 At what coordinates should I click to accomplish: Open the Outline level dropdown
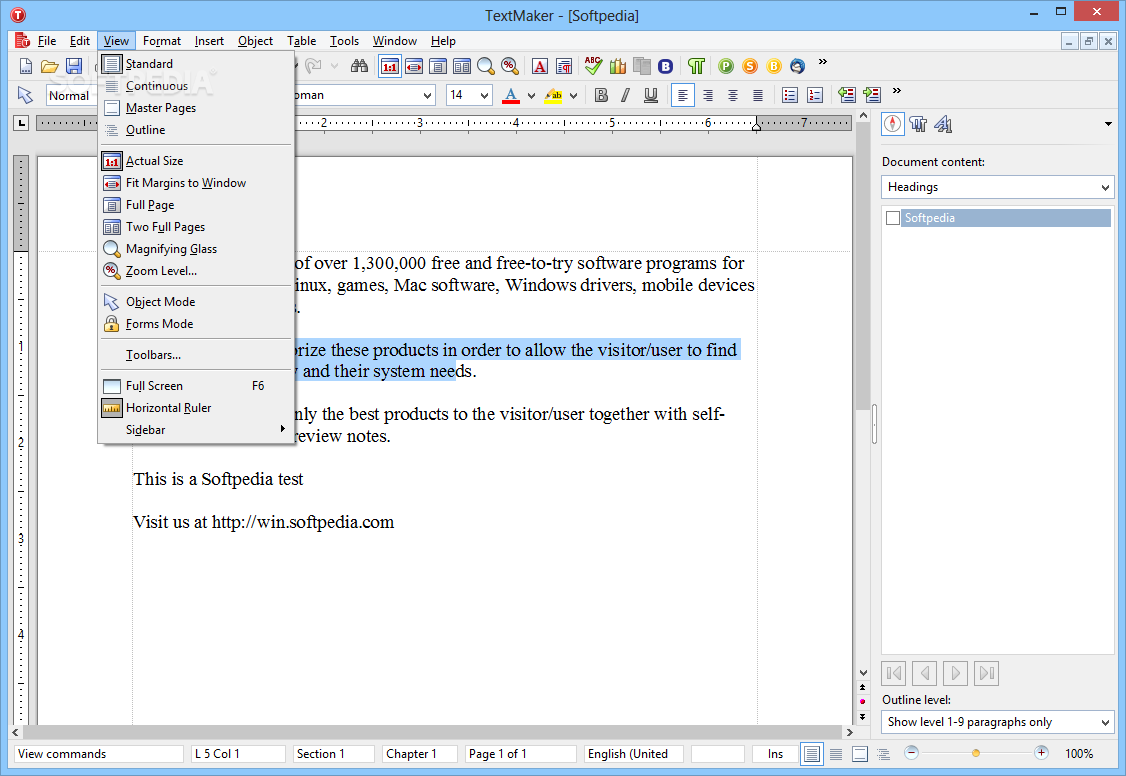[x=997, y=722]
